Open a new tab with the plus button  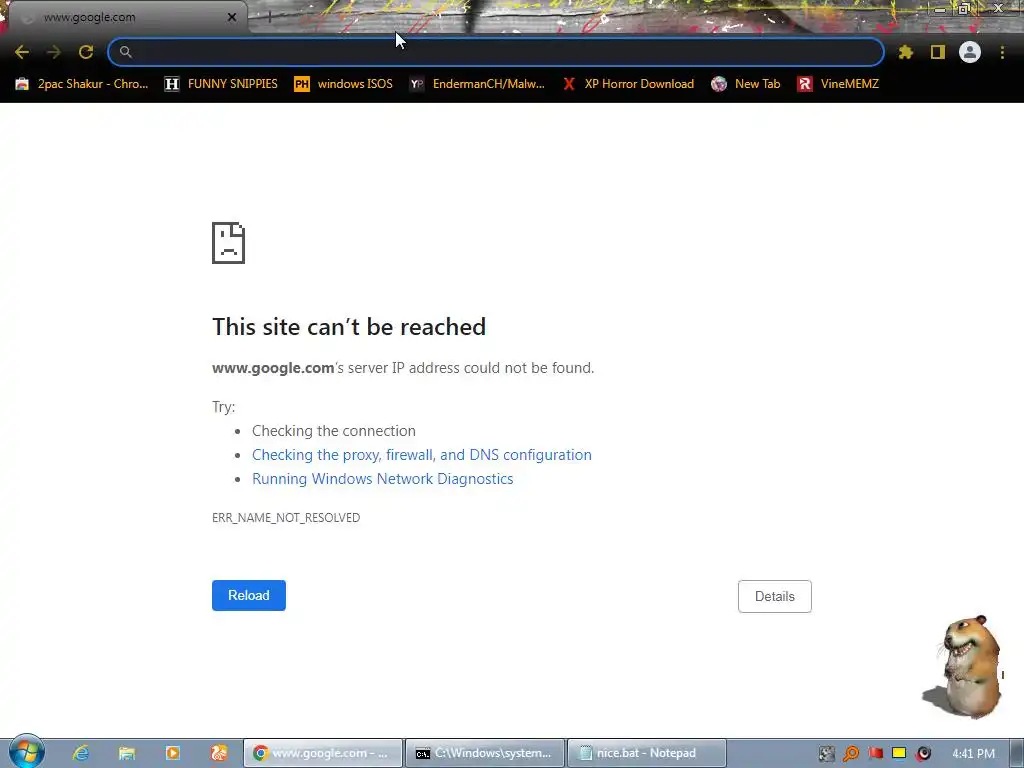(x=268, y=18)
